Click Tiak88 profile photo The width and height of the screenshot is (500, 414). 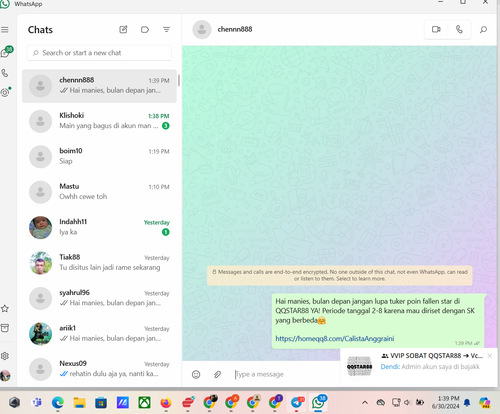pos(40,263)
